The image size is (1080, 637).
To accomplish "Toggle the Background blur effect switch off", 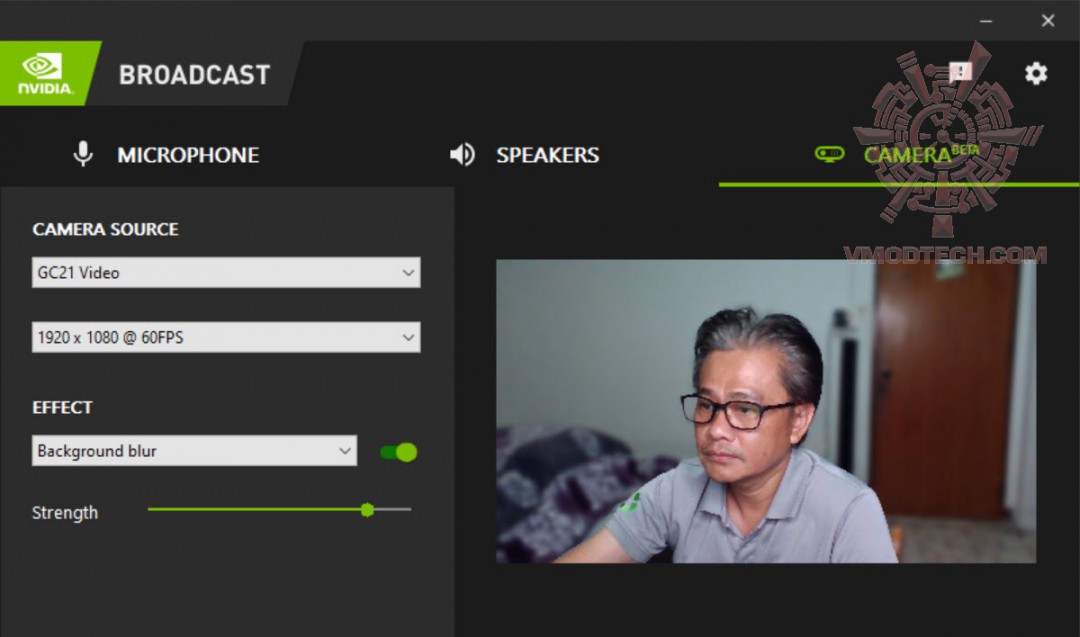I will pos(399,452).
